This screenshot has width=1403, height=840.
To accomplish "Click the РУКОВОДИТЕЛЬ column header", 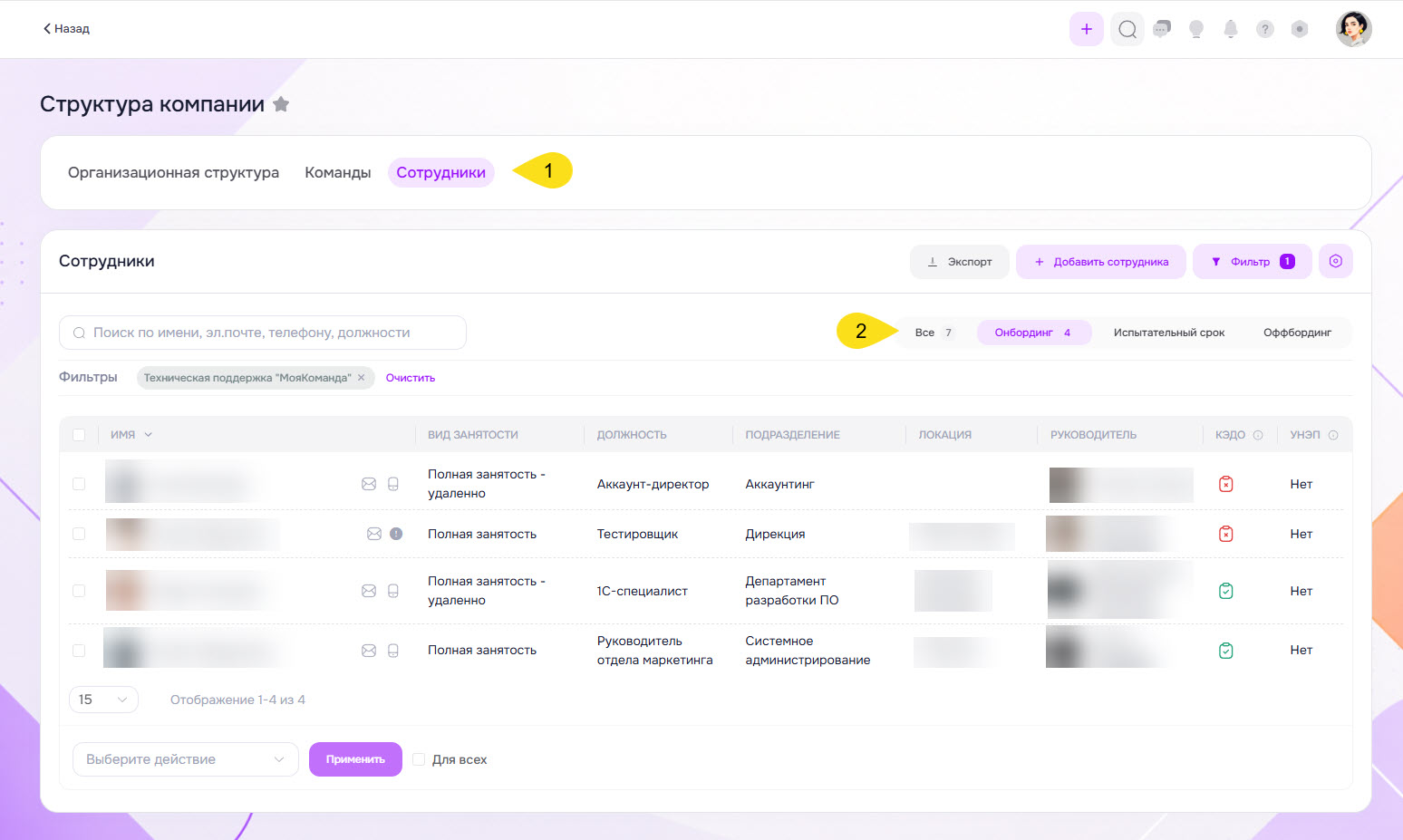I will (x=1094, y=435).
